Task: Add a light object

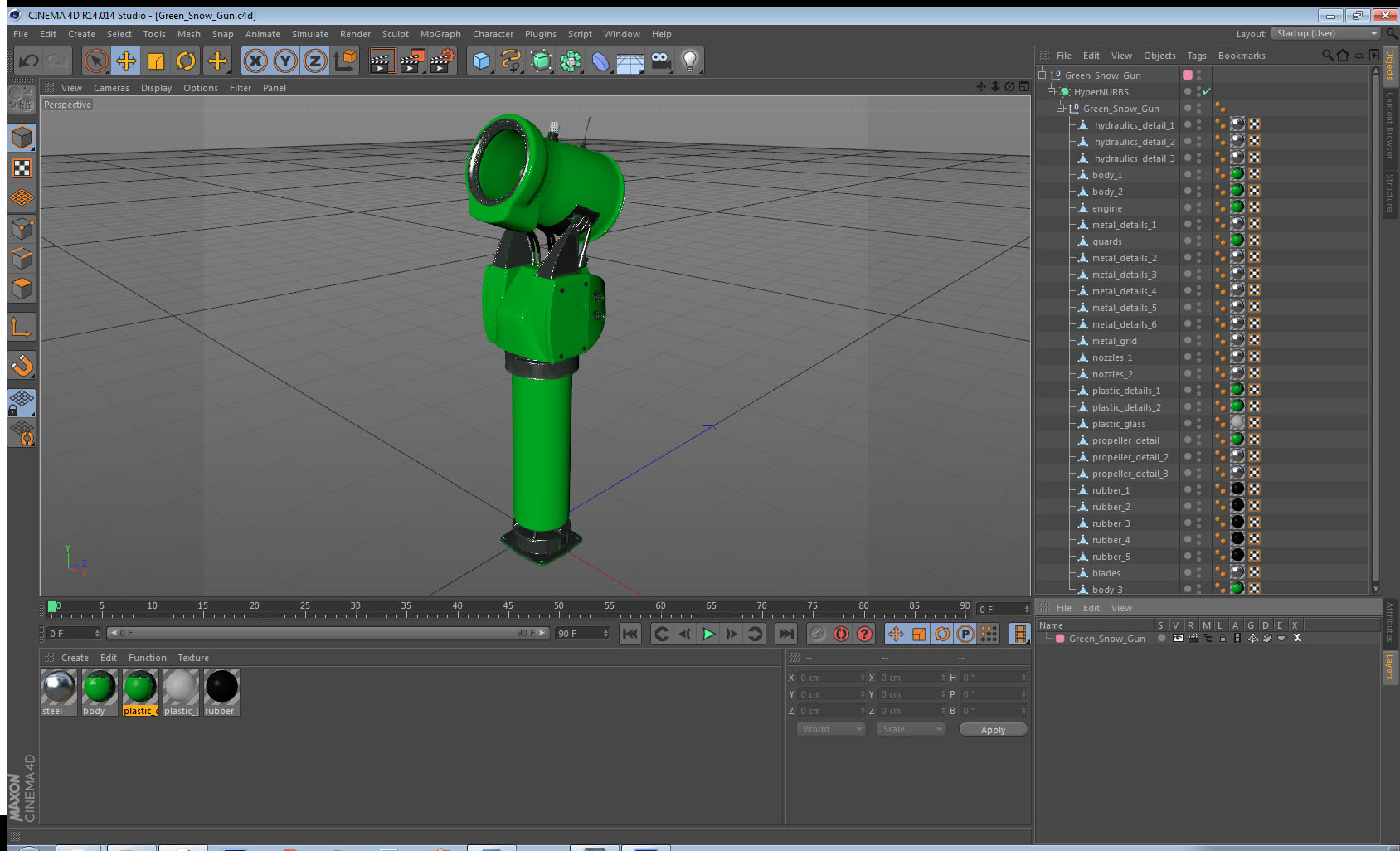Action: [x=690, y=61]
